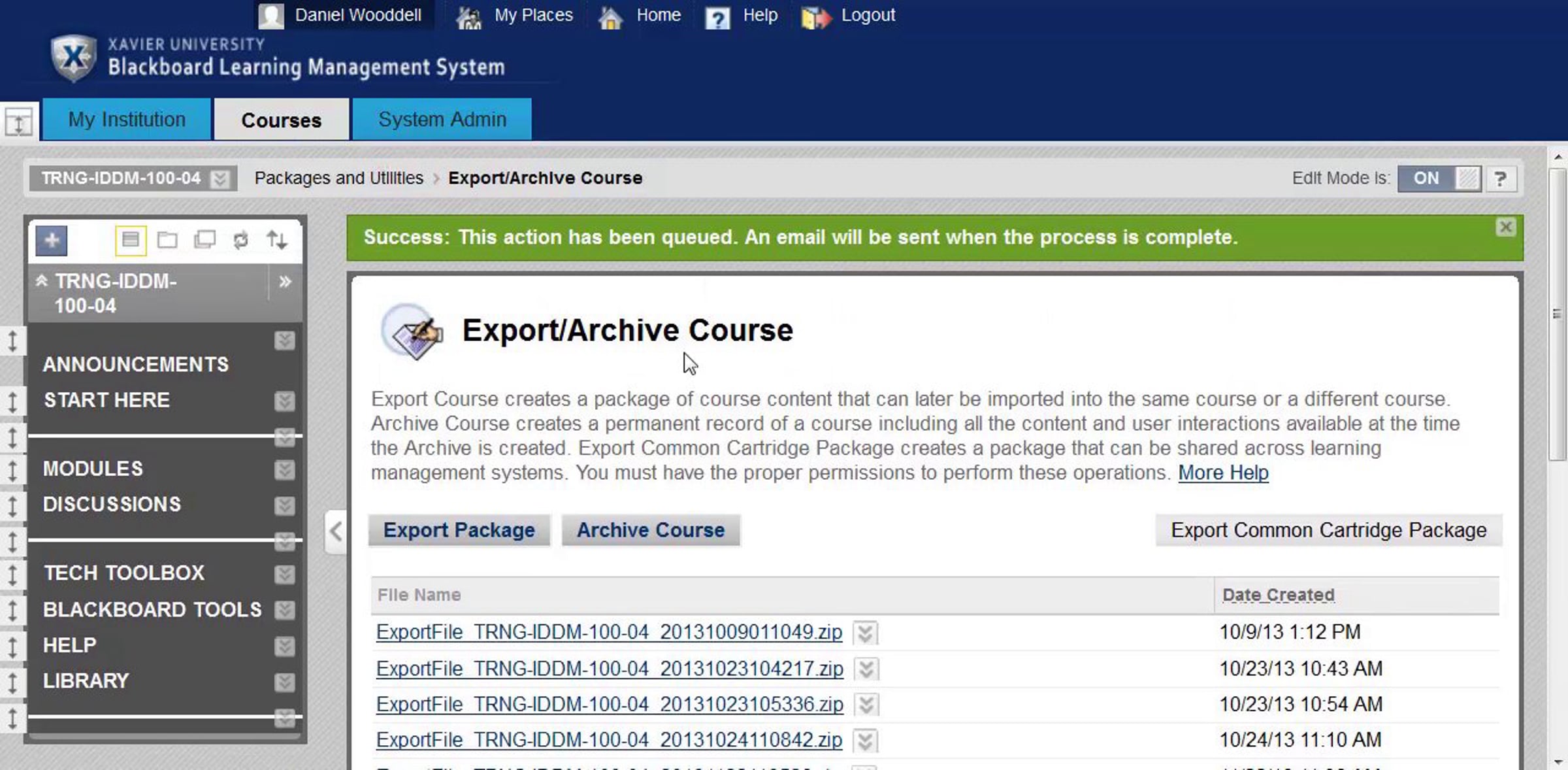Close the green Success message banner
Viewport: 1568px width, 770px height.
1505,227
